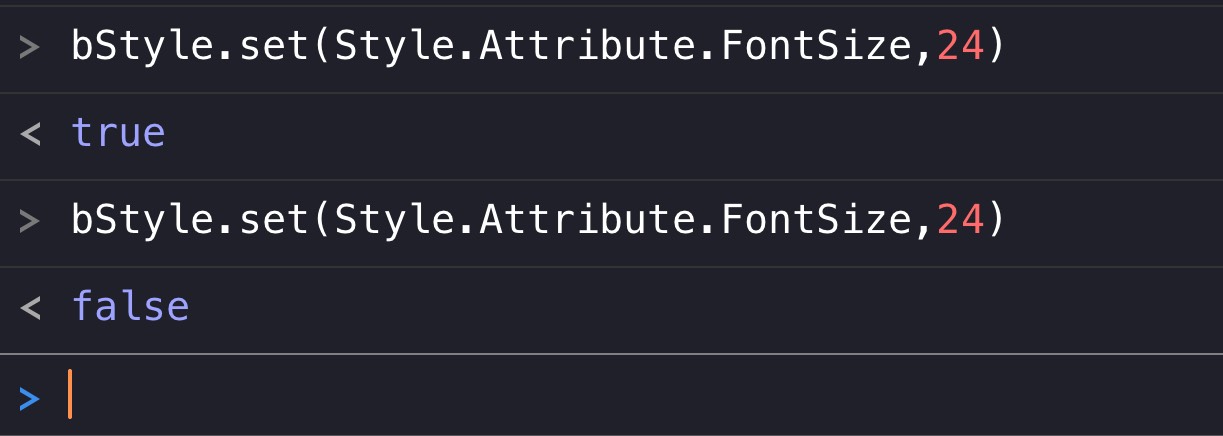Select the false return value
1223x436 pixels.
[130, 307]
